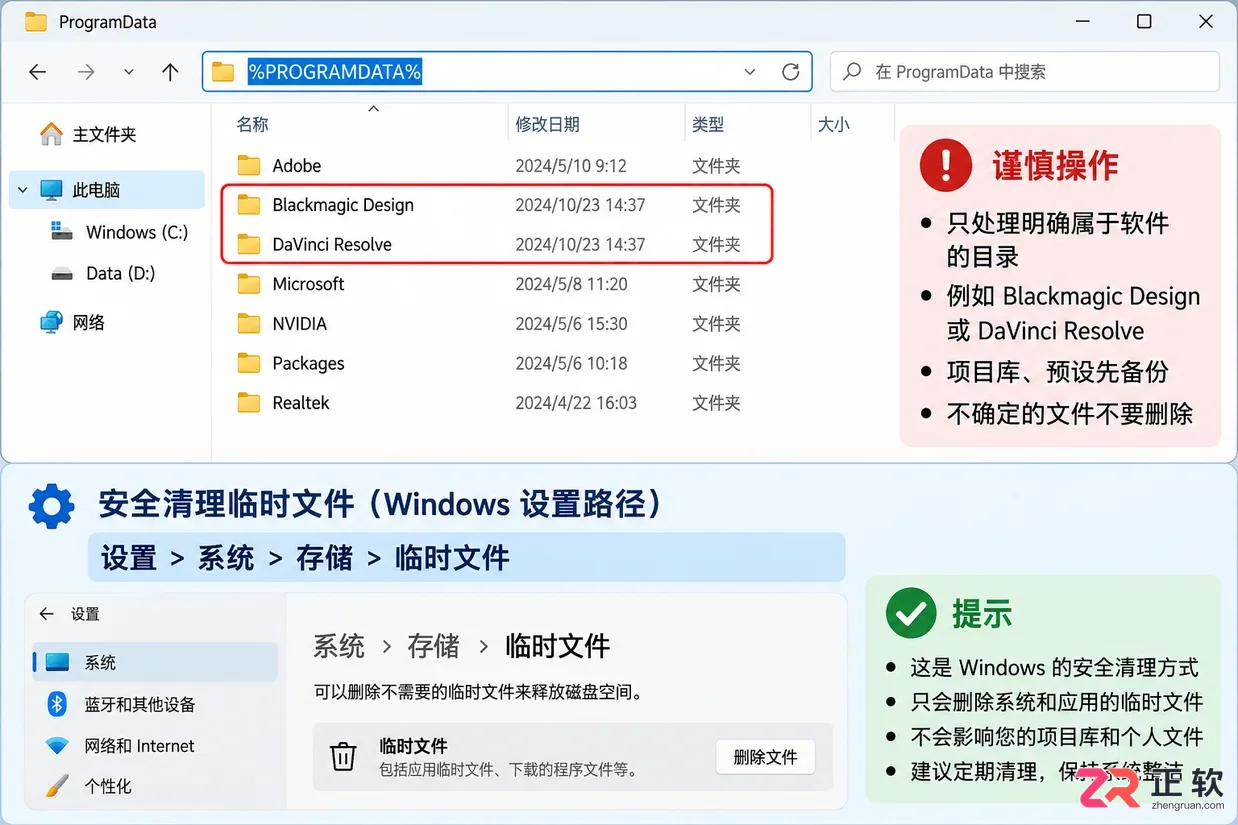This screenshot has height=825, width=1238.
Task: Open Data (D:) drive
Action: coord(103,273)
